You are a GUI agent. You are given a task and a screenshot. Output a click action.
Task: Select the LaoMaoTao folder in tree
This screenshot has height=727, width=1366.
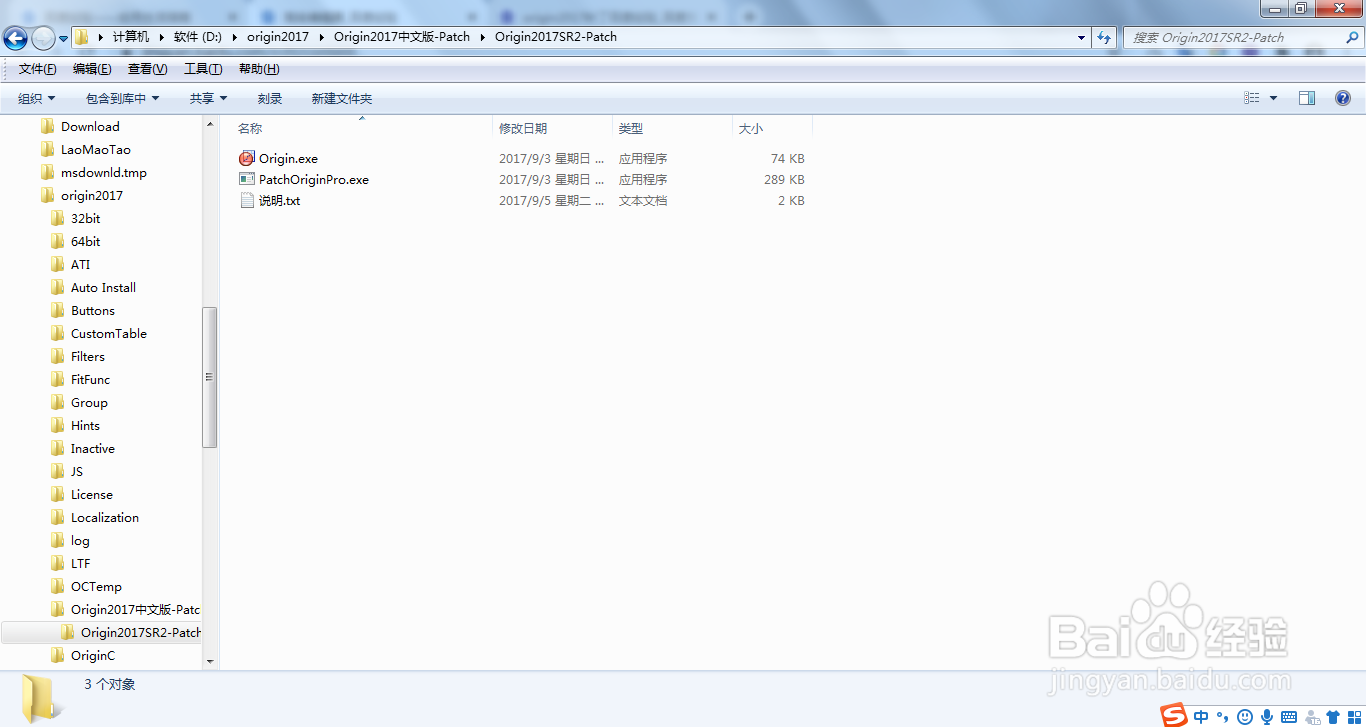pyautogui.click(x=96, y=149)
